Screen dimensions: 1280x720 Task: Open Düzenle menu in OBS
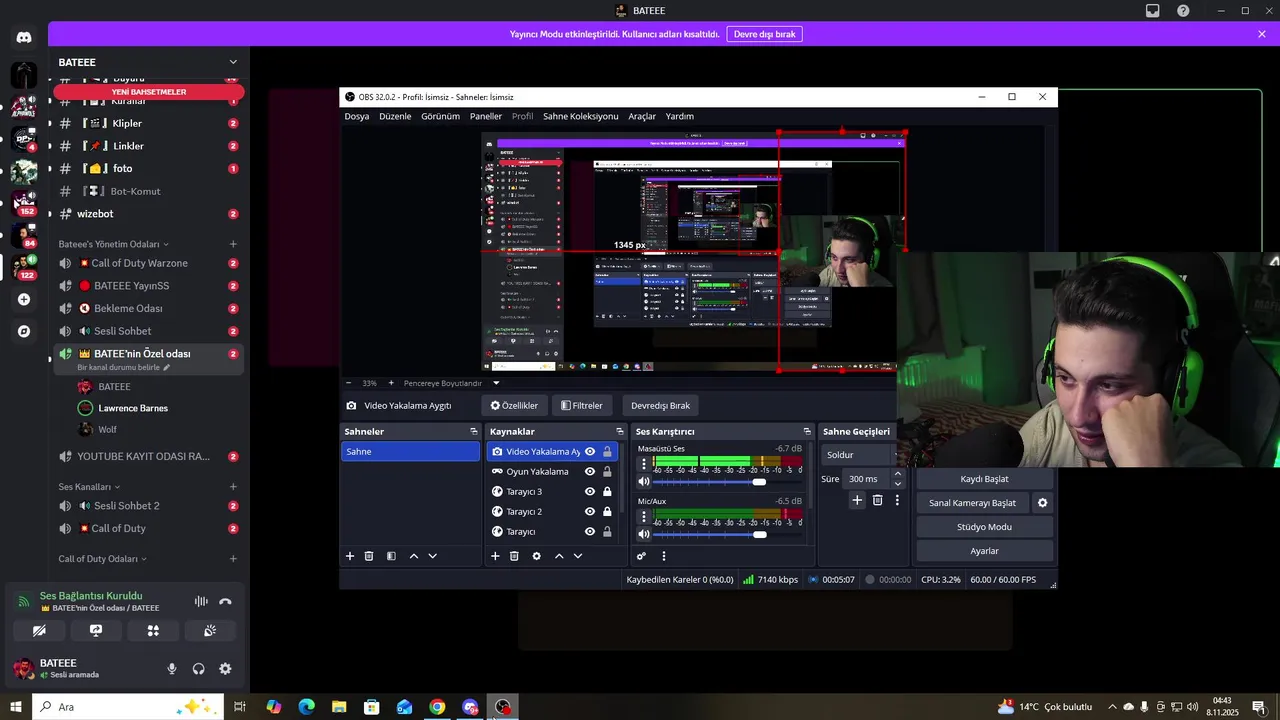click(x=395, y=116)
